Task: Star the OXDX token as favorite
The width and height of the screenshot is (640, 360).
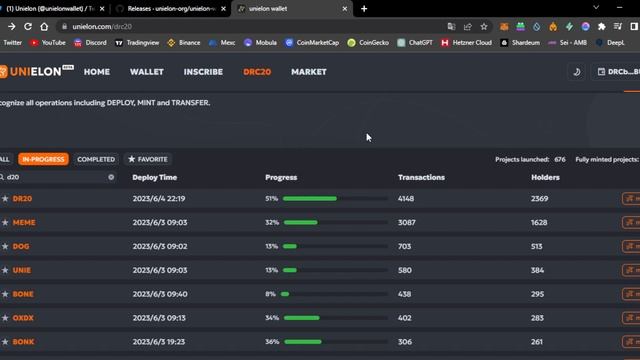Action: (5, 318)
